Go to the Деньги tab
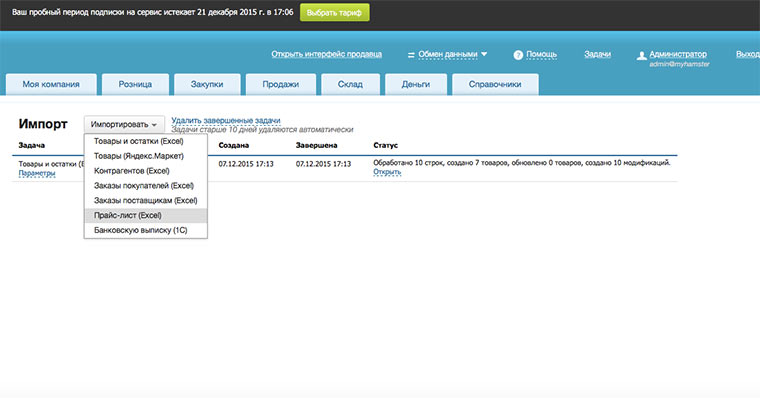 (415, 84)
